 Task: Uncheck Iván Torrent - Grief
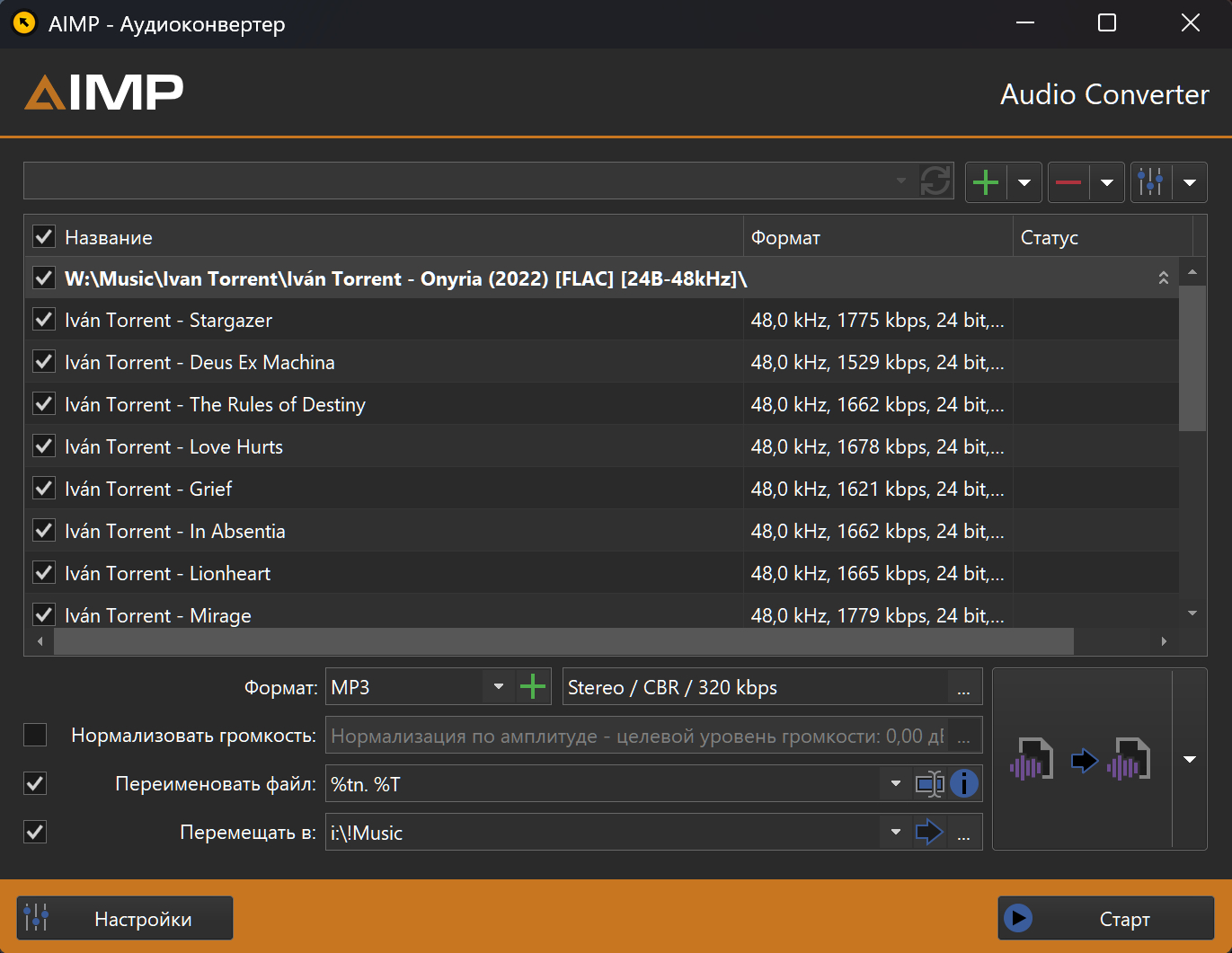coord(44,488)
